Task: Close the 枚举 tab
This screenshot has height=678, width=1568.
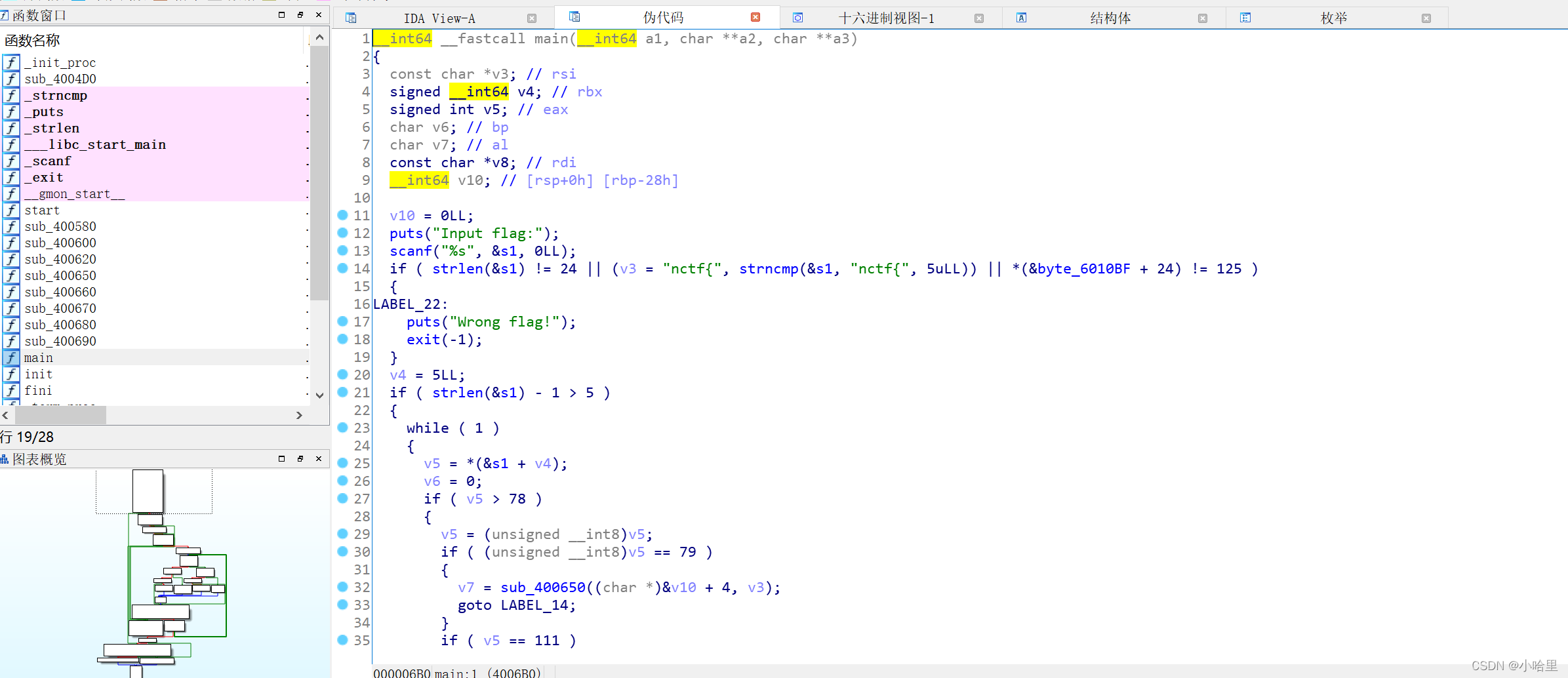Action: point(1426,18)
